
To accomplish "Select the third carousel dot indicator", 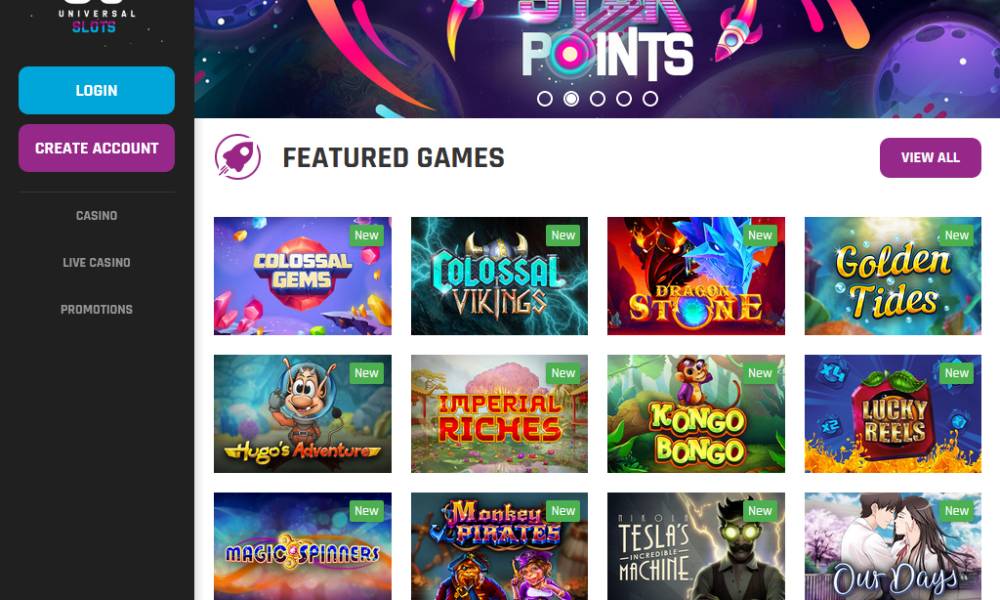I will 598,99.
